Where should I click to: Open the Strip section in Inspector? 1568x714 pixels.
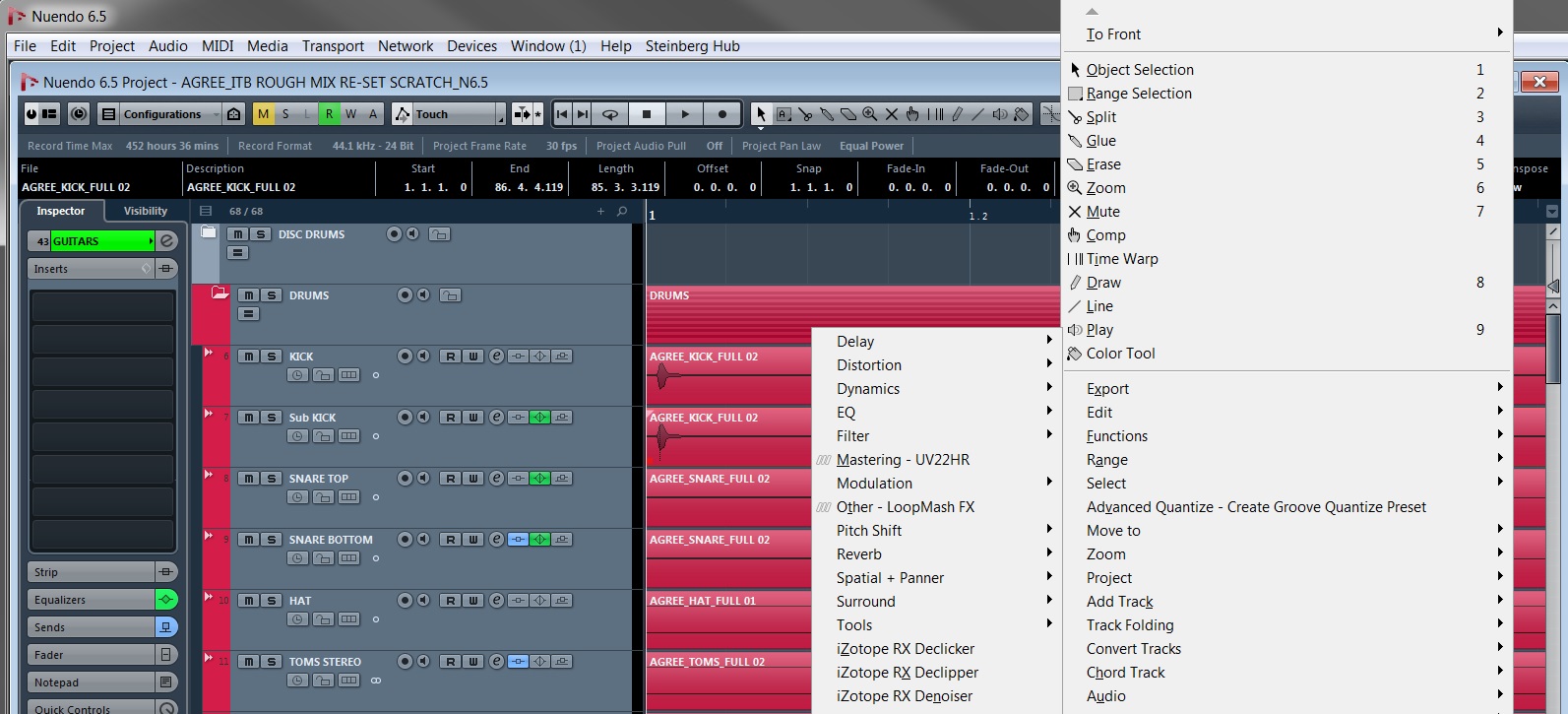(x=92, y=572)
